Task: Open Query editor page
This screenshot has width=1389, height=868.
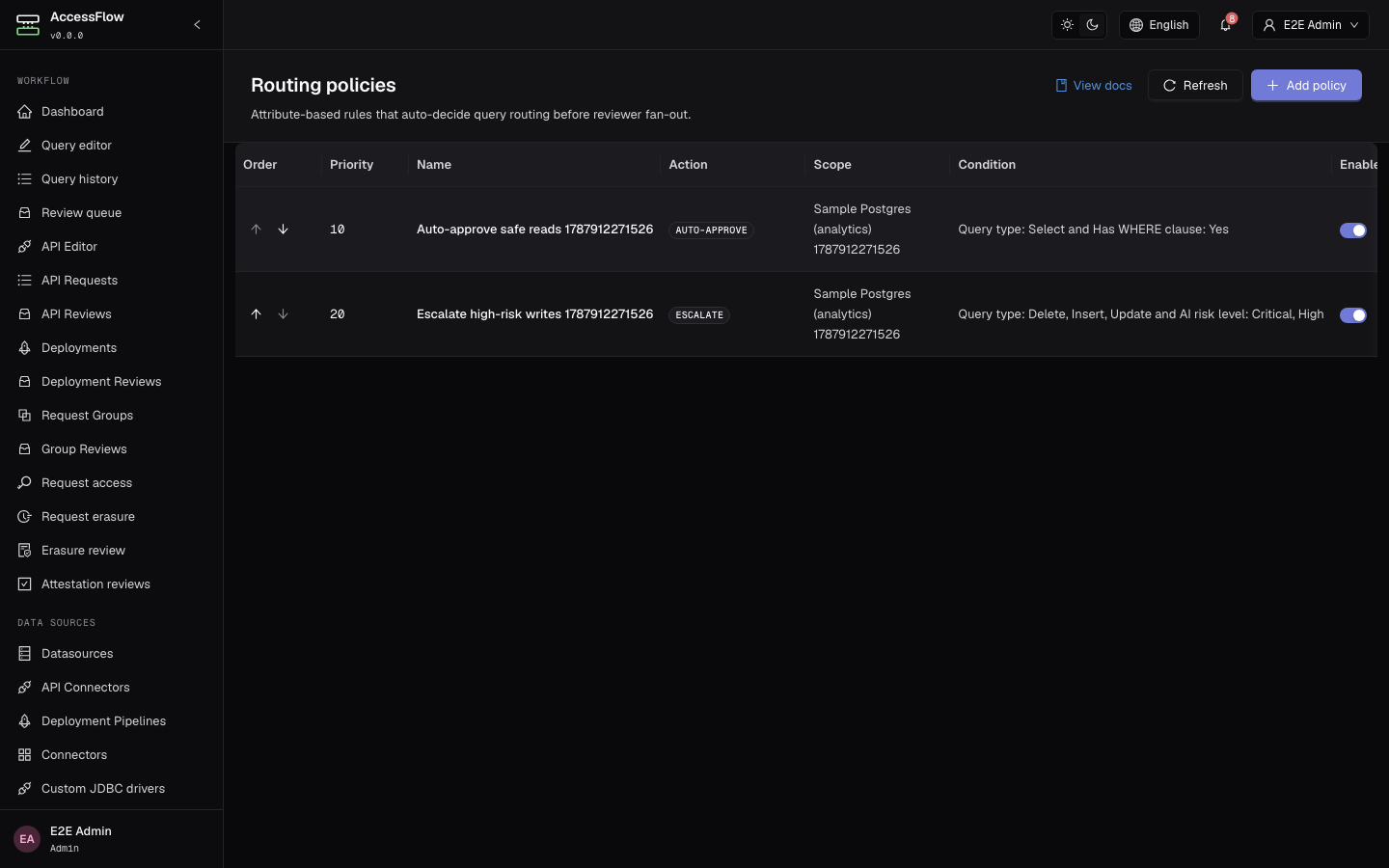Action: pos(111,146)
